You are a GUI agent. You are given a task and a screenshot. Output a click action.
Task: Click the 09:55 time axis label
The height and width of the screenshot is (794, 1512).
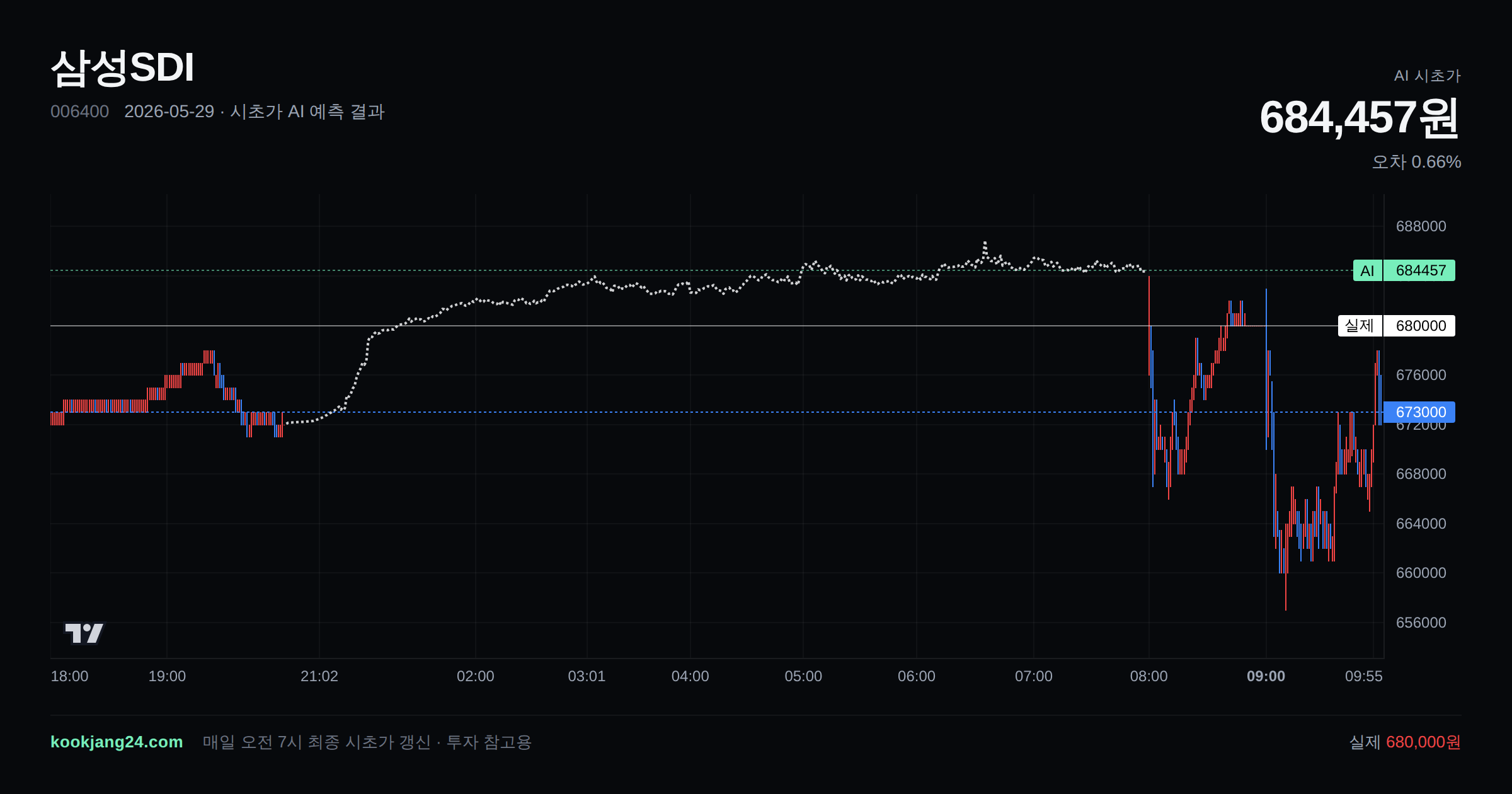1364,676
